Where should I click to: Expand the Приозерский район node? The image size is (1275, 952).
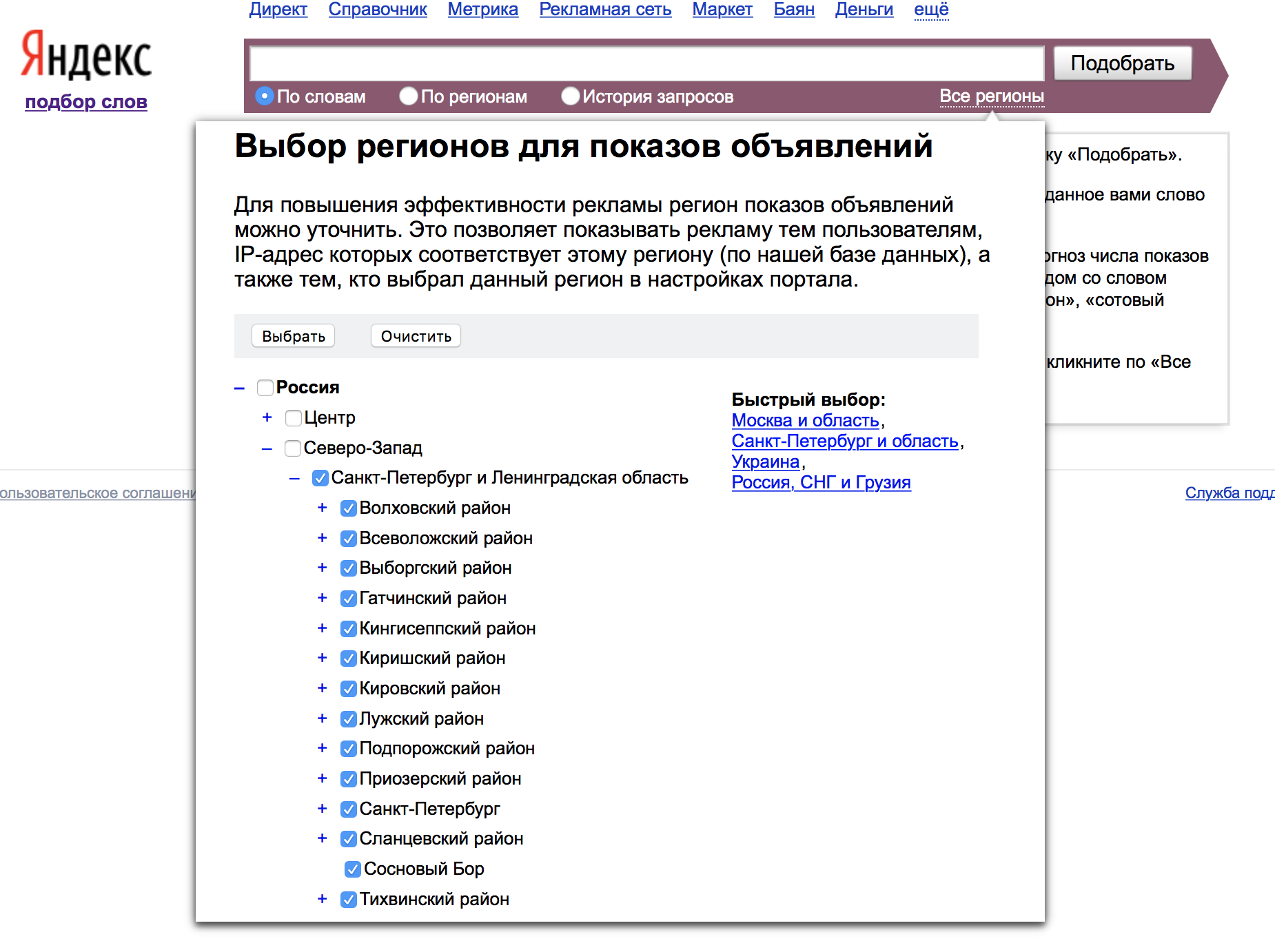pos(323,778)
